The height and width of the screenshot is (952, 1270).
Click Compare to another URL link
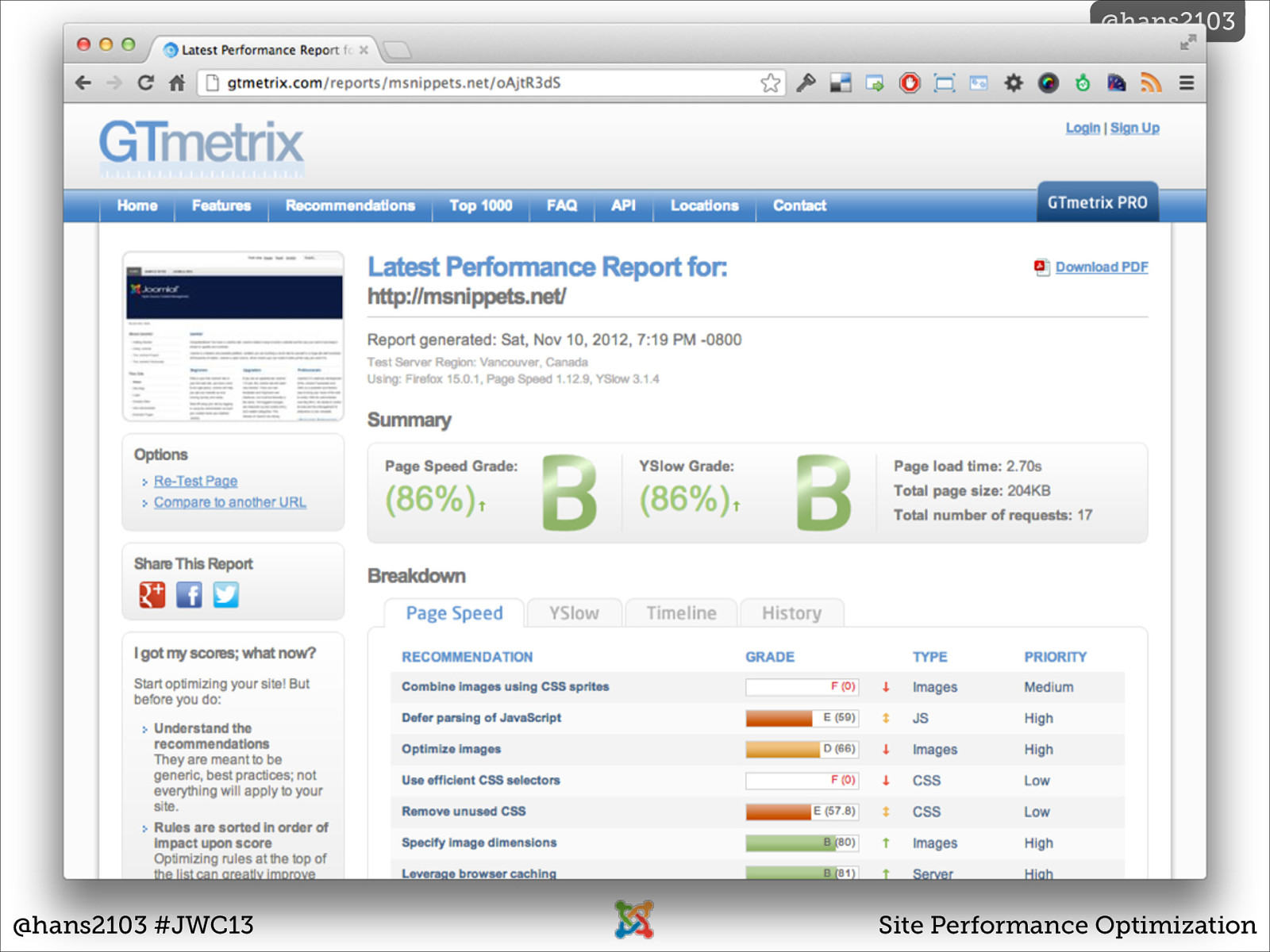tap(230, 502)
